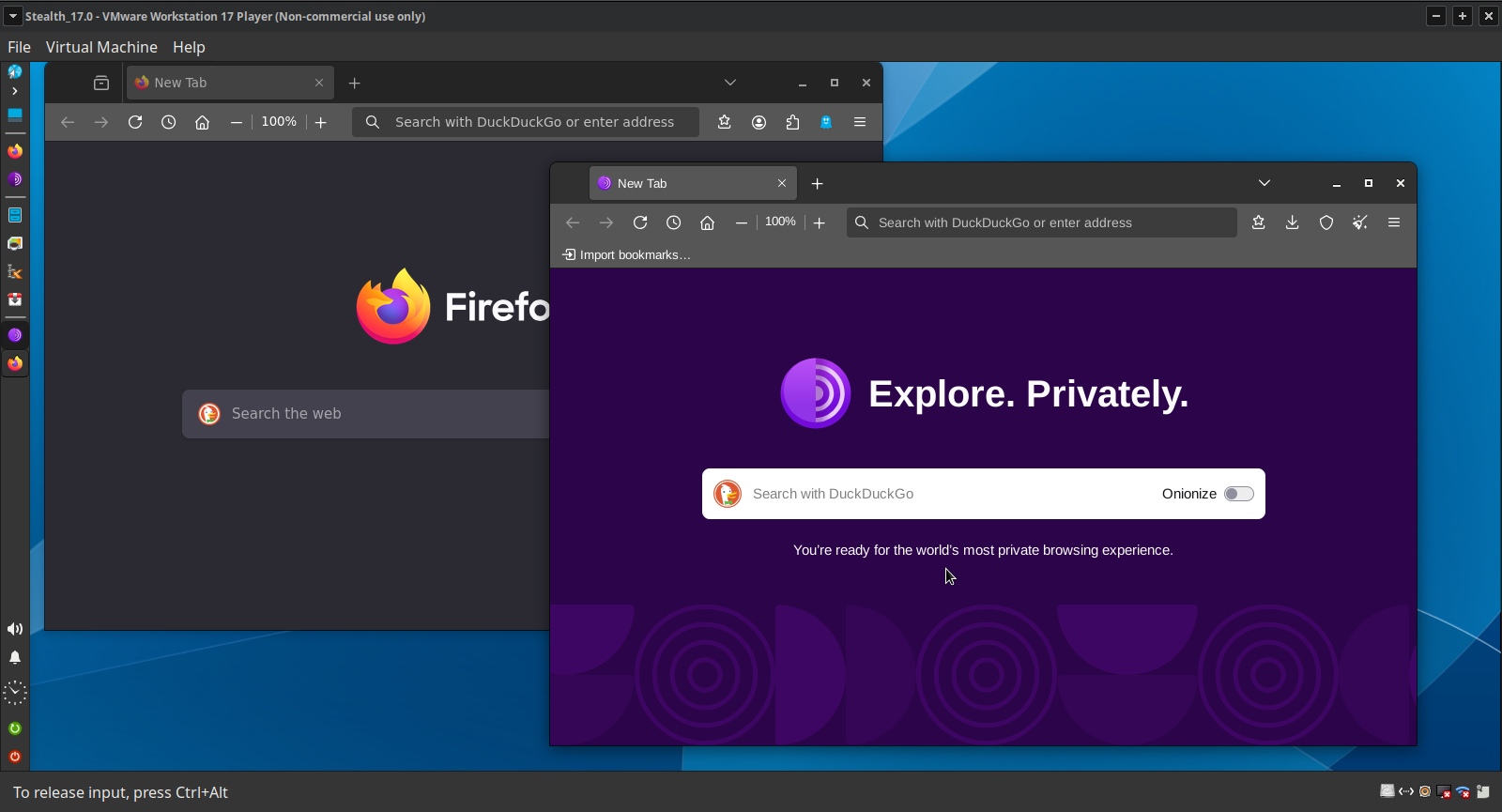Reset zoom 100% in Tor Browser toolbar
This screenshot has width=1502, height=812.
coord(780,222)
